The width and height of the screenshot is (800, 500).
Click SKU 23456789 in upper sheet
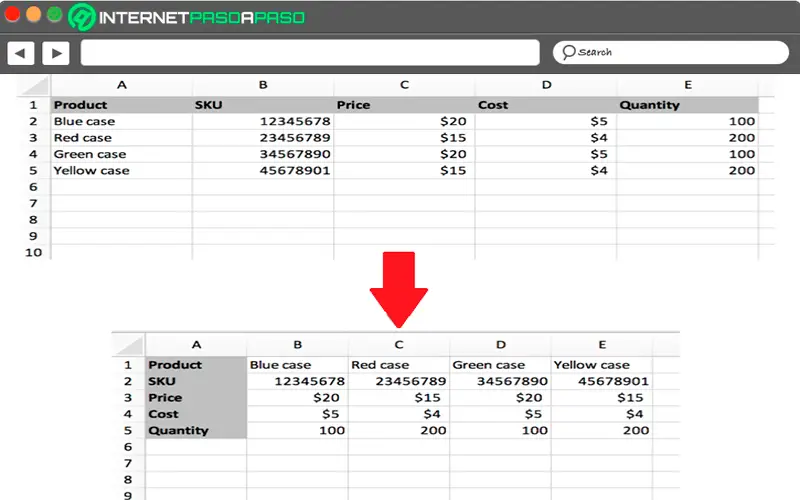[263, 138]
